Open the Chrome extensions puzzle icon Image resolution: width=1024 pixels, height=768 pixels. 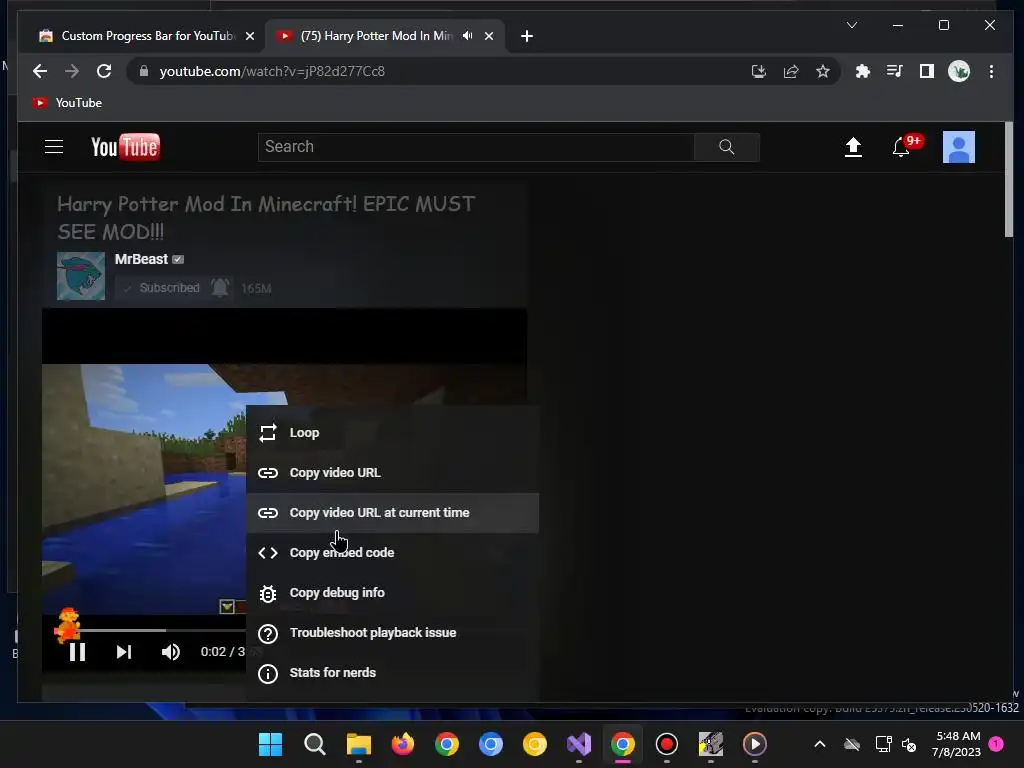[x=863, y=71]
